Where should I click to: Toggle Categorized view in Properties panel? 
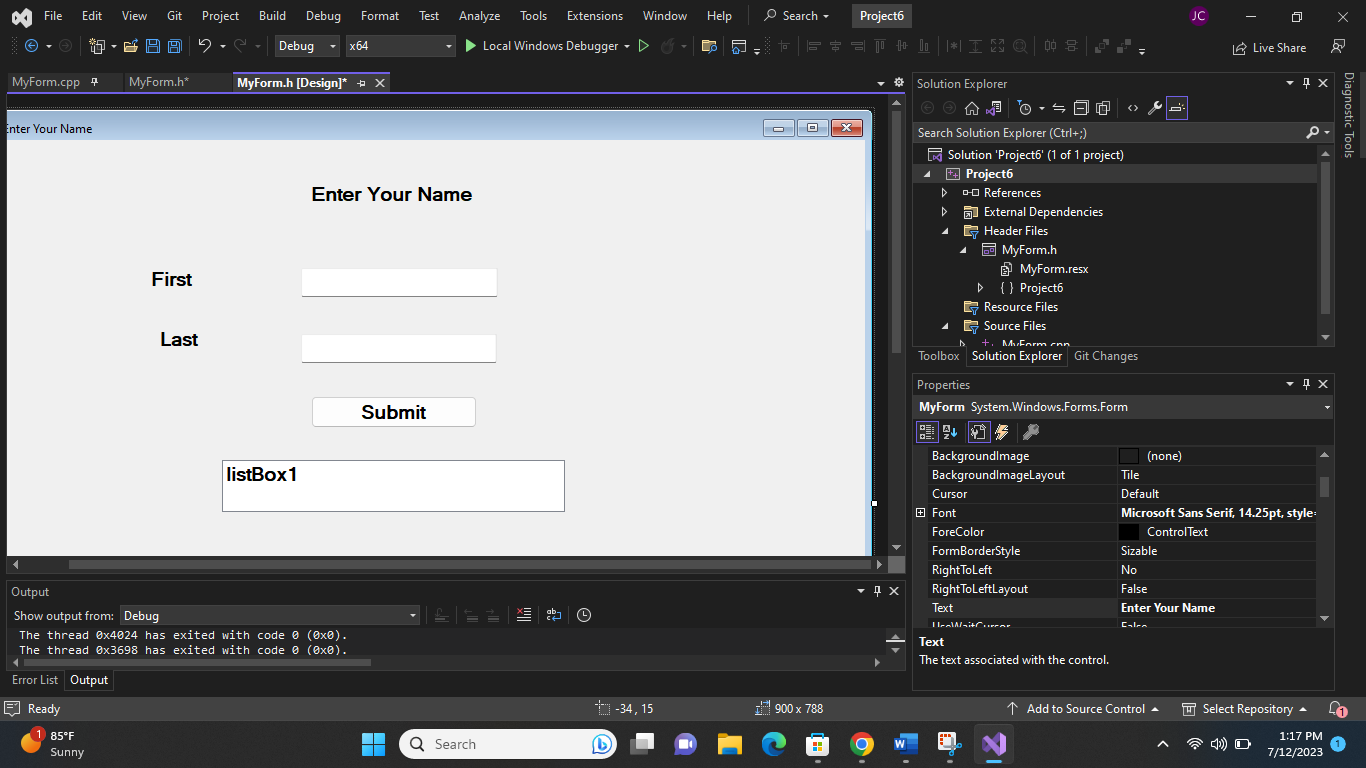coord(927,431)
